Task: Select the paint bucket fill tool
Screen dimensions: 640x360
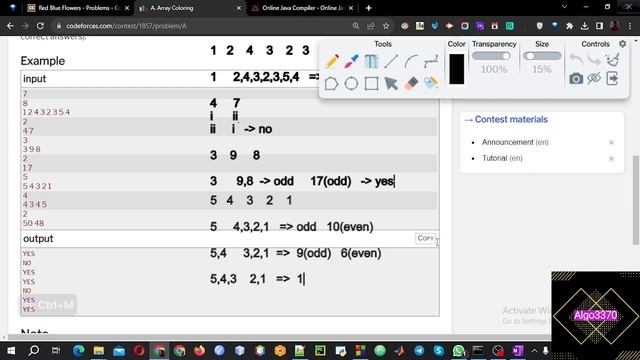Action: coord(431,83)
